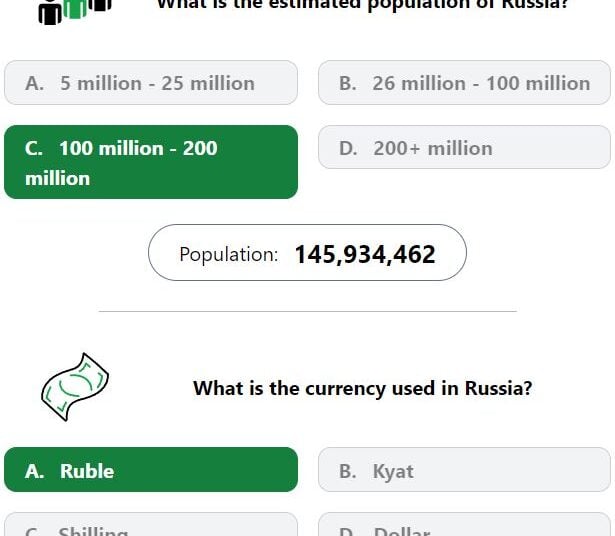Click the horizontal divider between questions
This screenshot has height=536, width=615.
tap(308, 311)
